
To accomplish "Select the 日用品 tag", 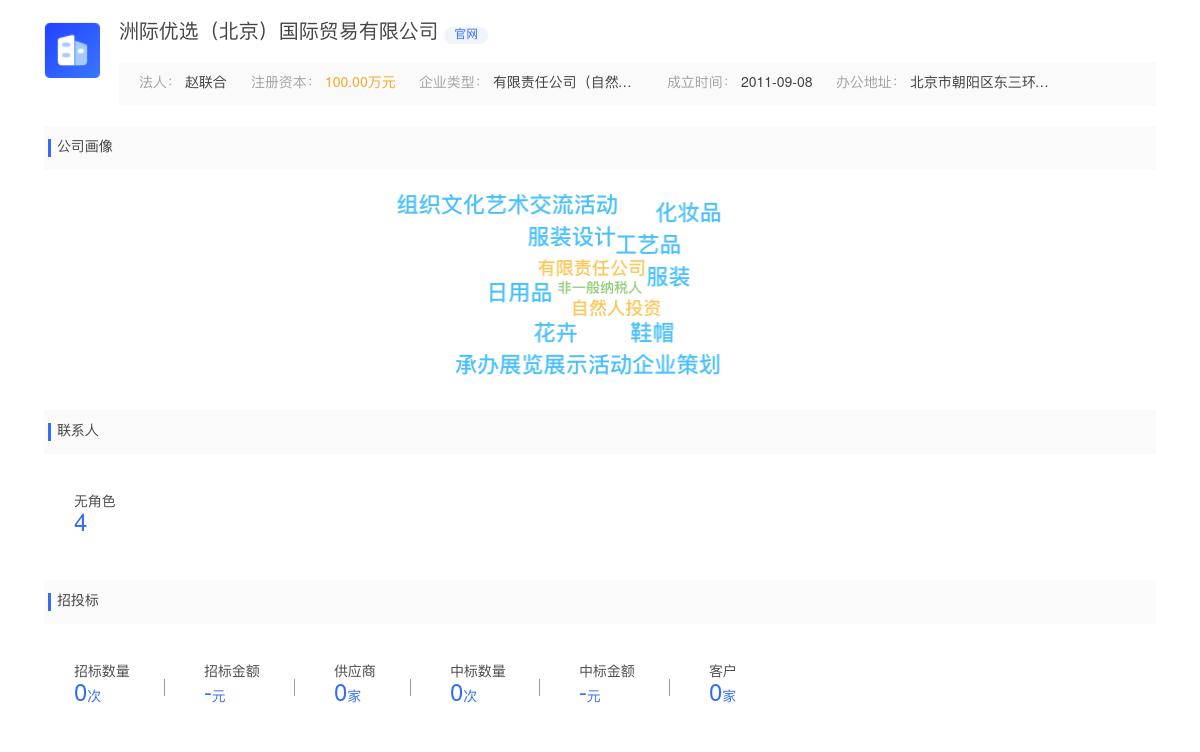I will coord(519,293).
